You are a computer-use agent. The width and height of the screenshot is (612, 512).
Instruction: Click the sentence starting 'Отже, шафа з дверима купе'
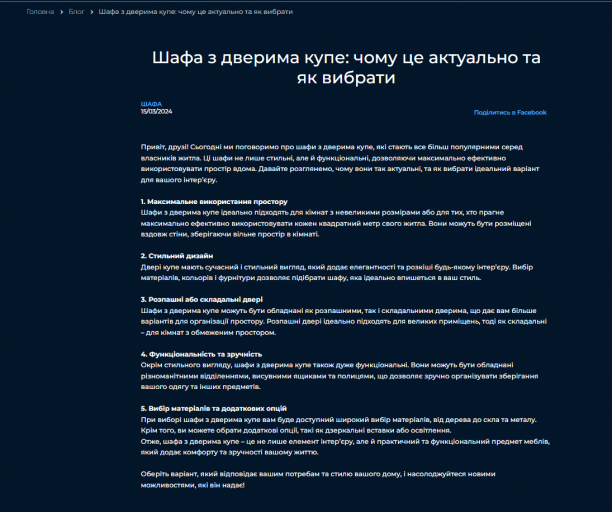pos(345,447)
